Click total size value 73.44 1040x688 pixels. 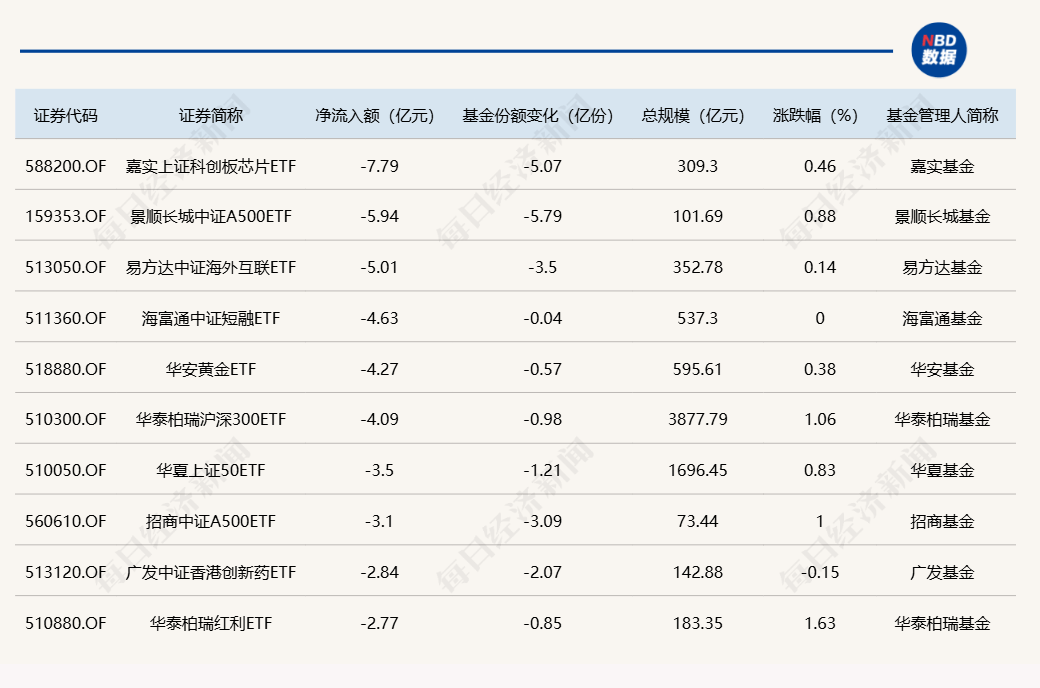pos(698,521)
